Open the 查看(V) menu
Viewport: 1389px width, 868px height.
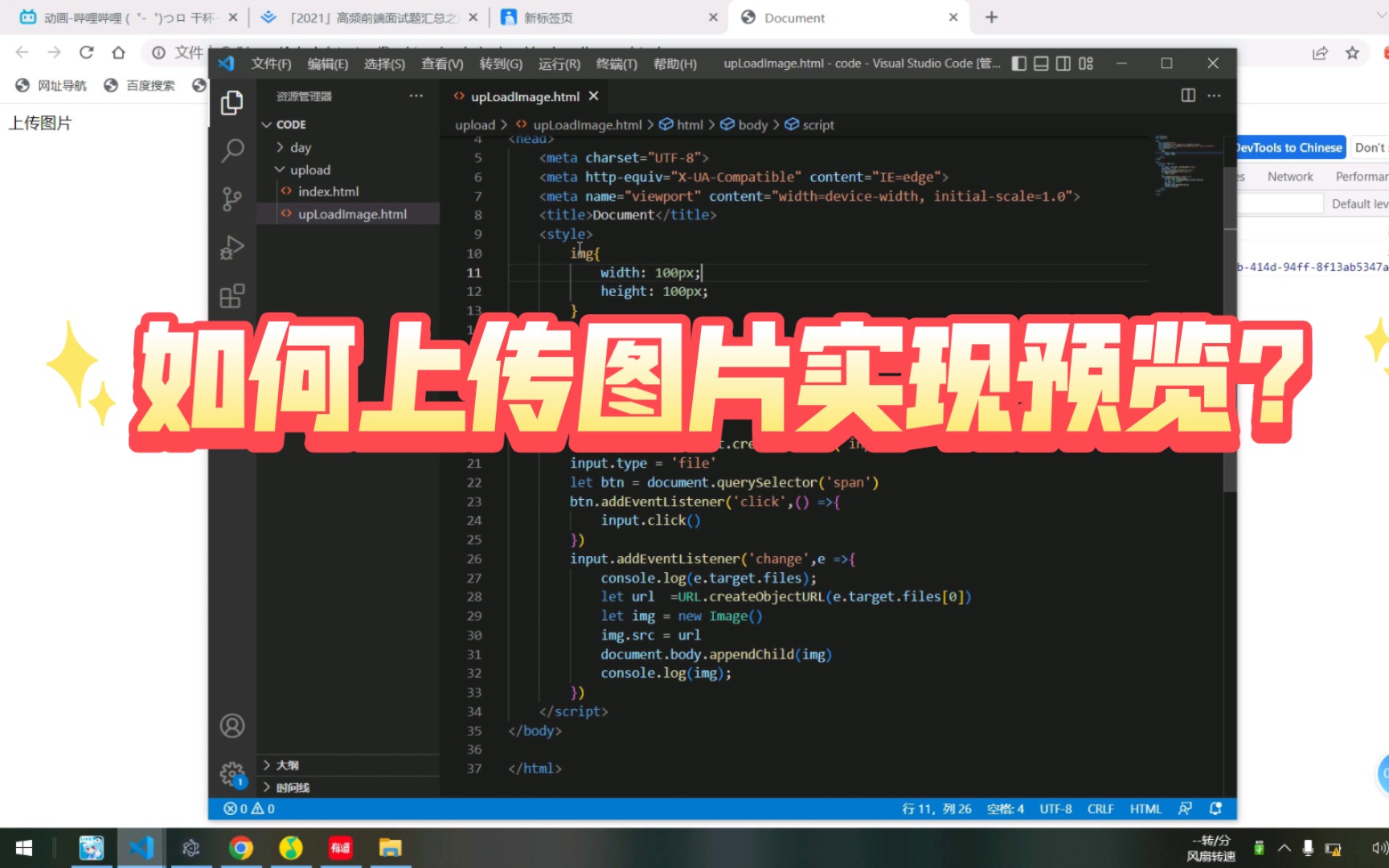(442, 63)
